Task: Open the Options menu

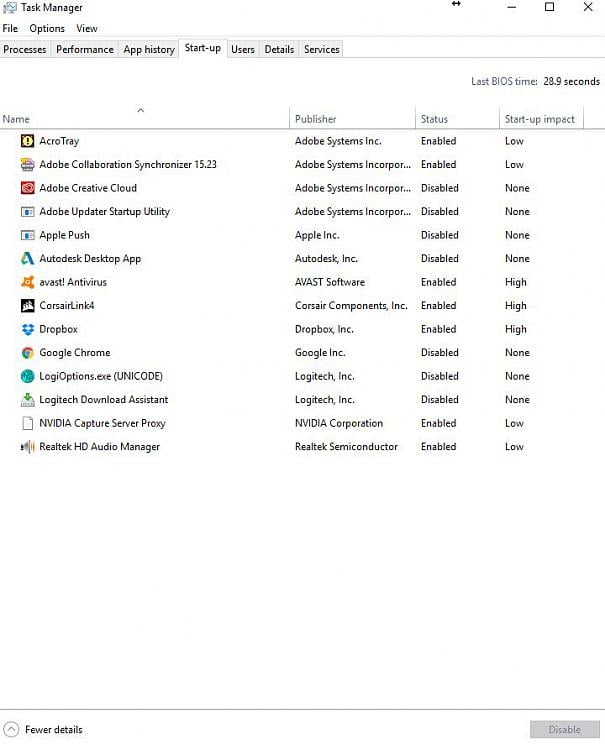Action: click(x=47, y=28)
